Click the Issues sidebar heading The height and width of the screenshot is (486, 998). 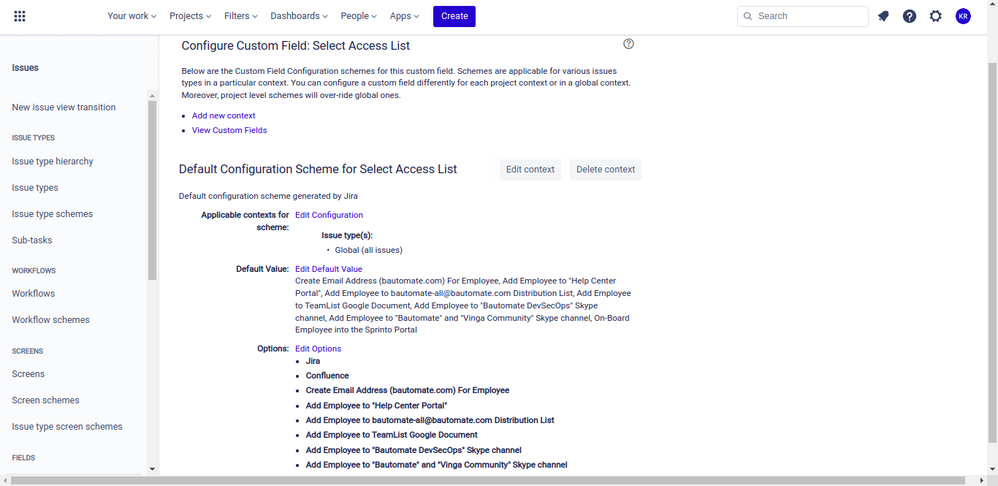coord(25,68)
